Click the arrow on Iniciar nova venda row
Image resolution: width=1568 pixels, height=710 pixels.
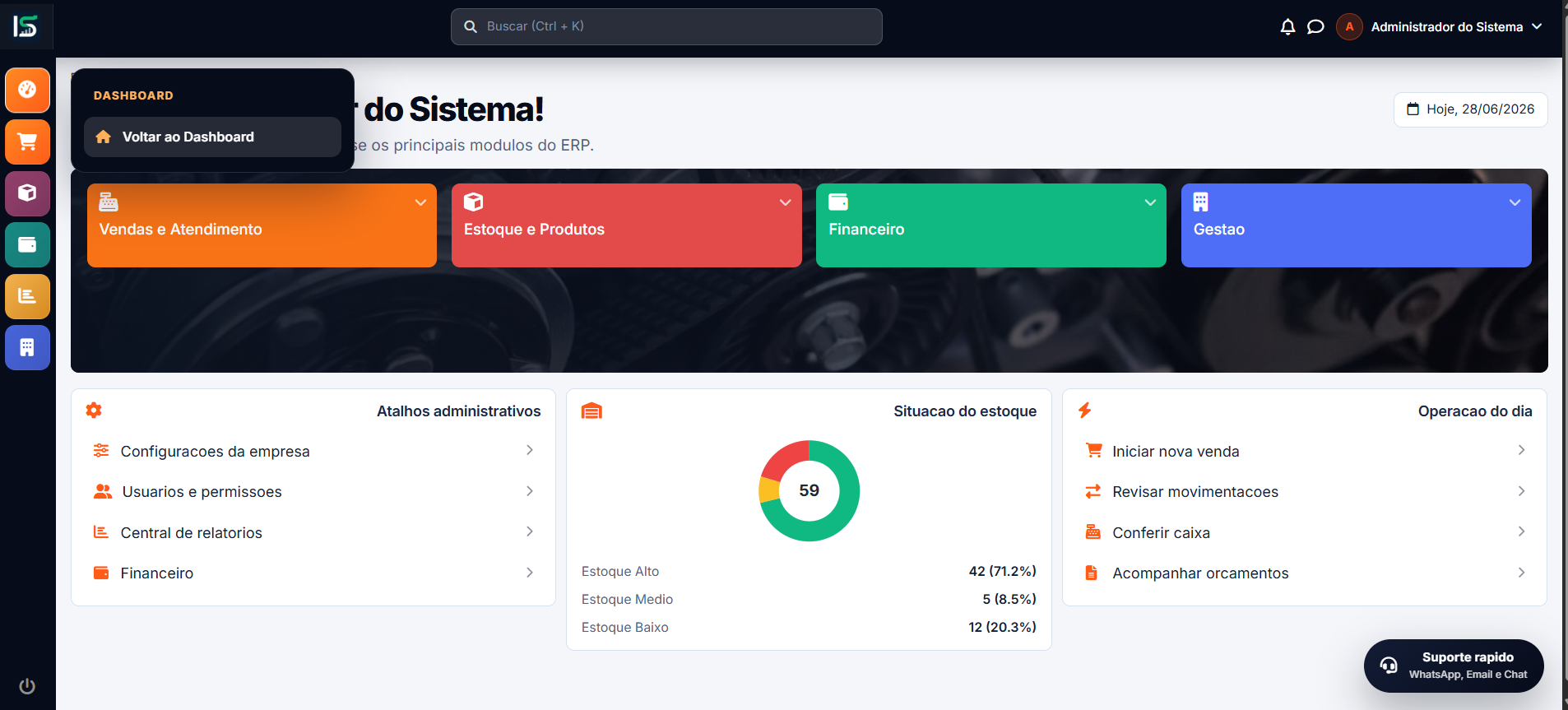pos(1521,450)
